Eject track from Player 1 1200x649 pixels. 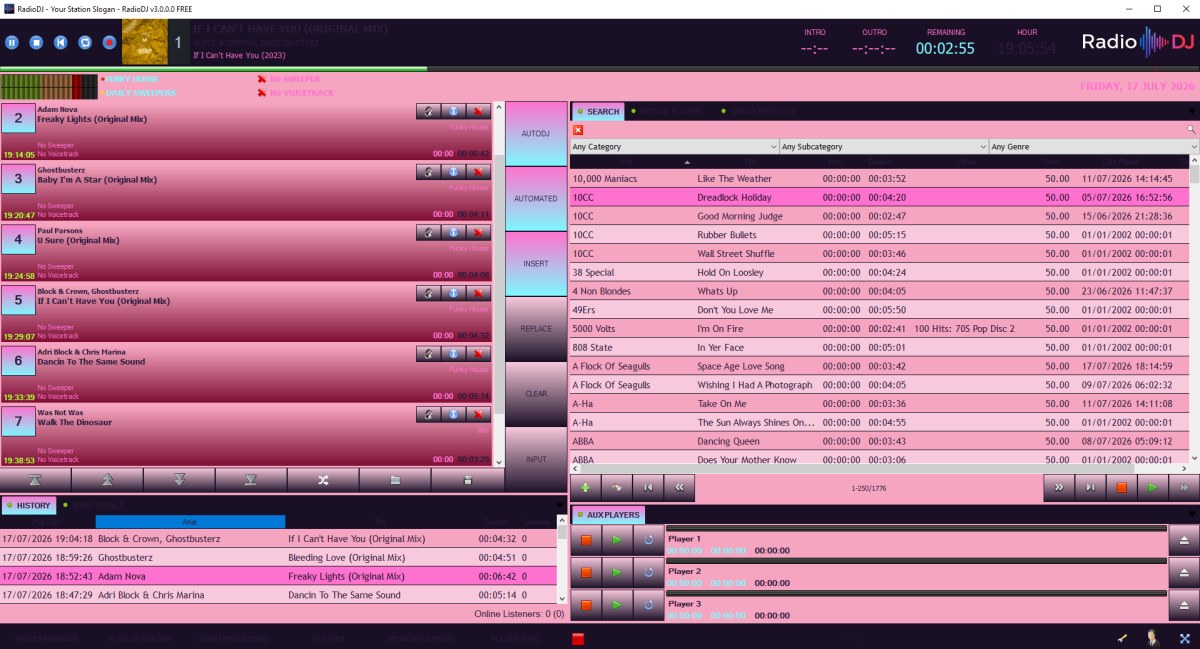1184,540
